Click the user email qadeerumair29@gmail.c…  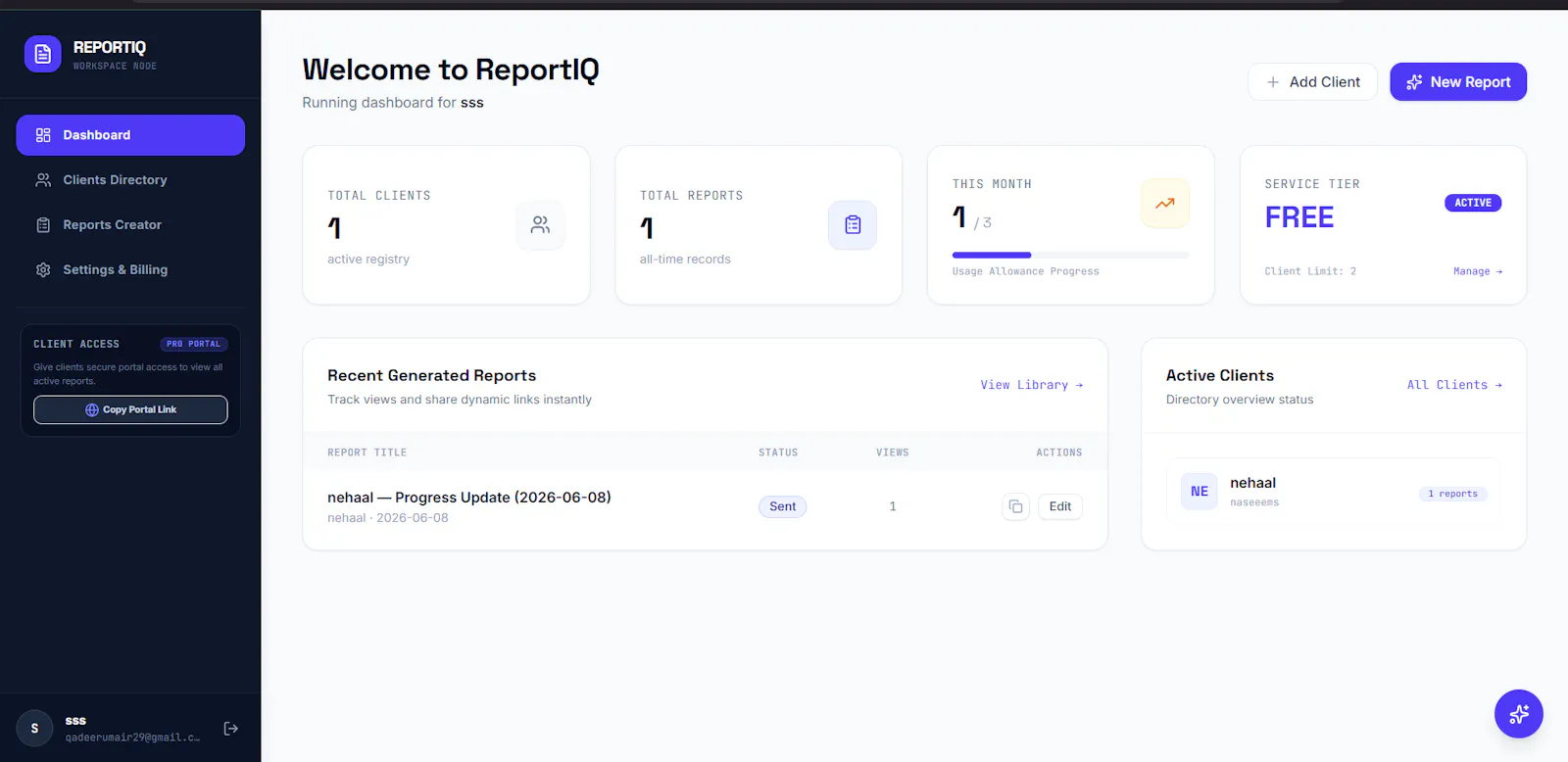click(132, 738)
